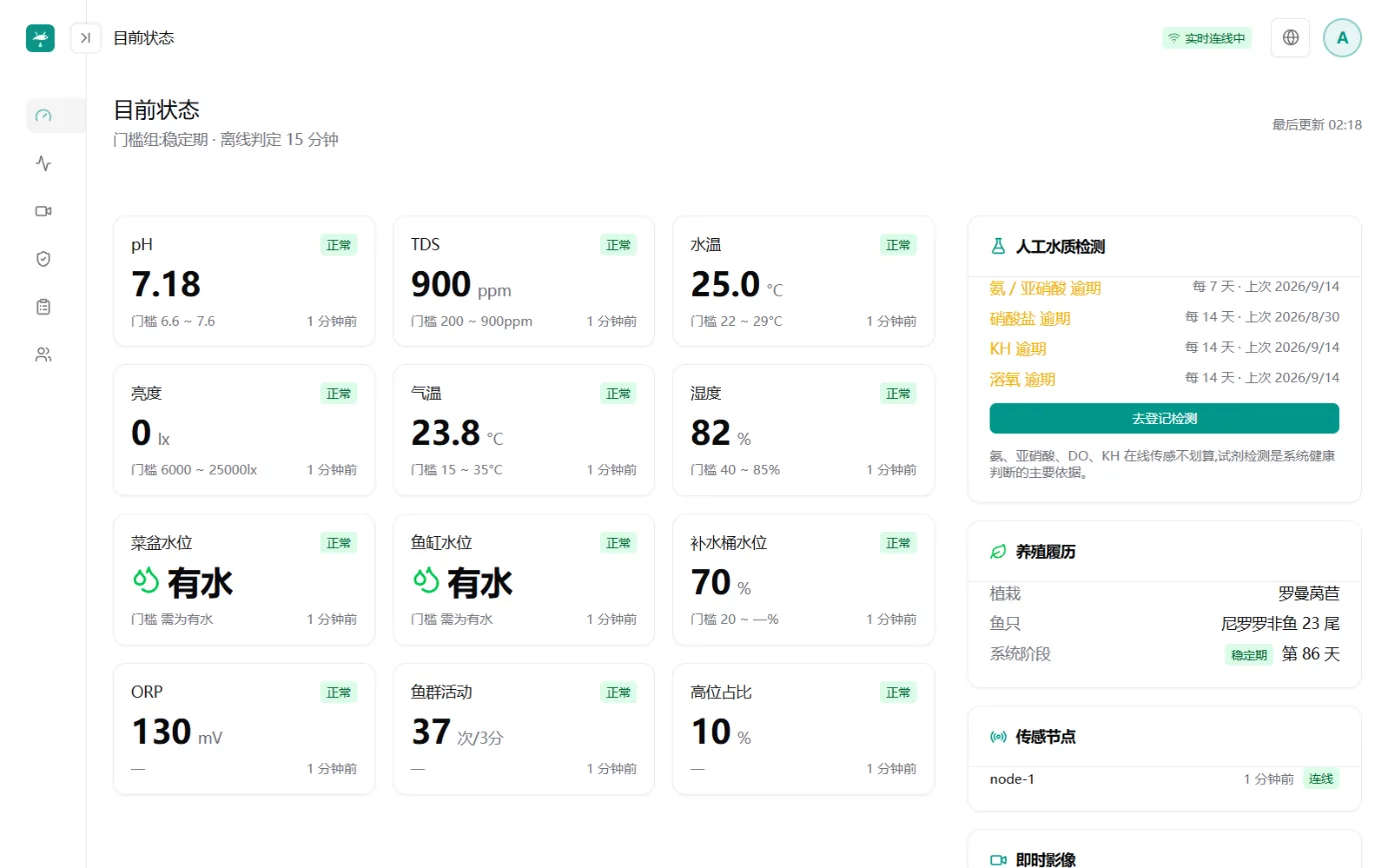Click the signal icon beside 传感节点
Screen dimensions: 1388x868
click(x=998, y=737)
